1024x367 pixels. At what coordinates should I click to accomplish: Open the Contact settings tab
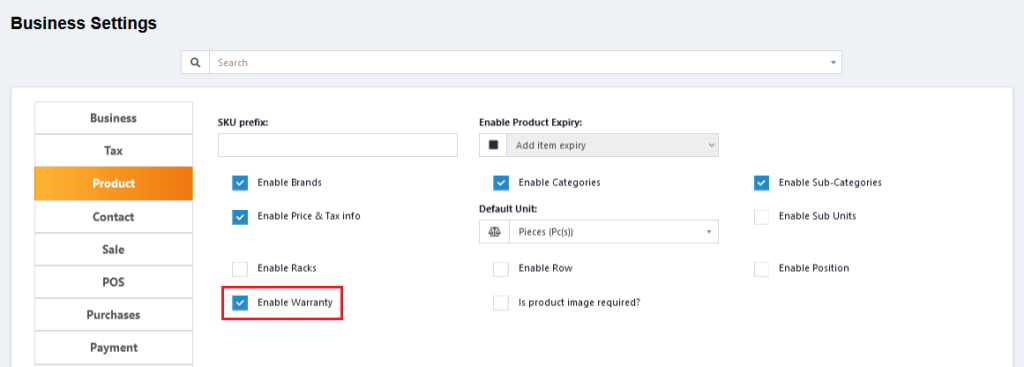pos(114,217)
